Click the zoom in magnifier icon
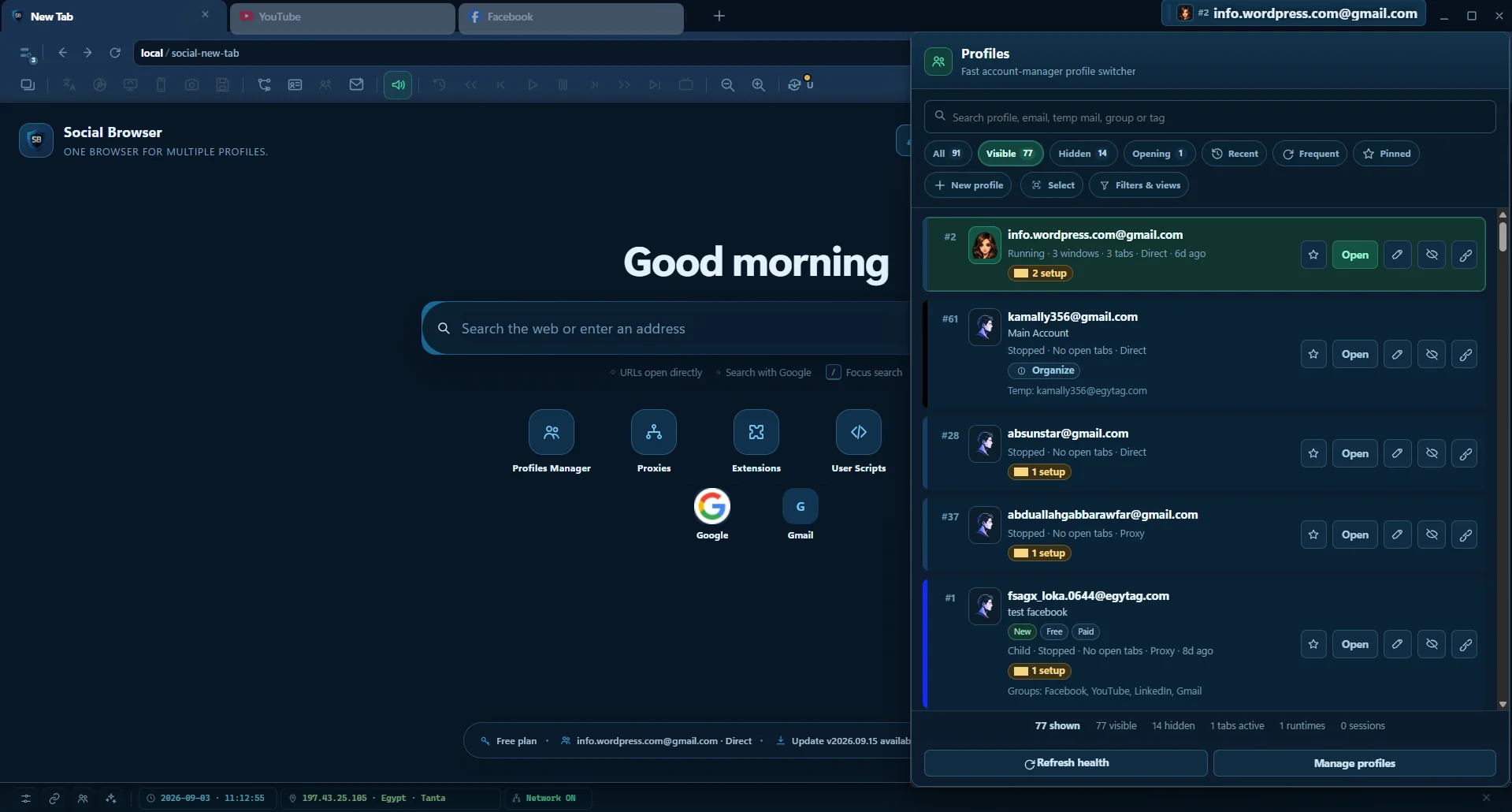Image resolution: width=1512 pixels, height=812 pixels. pyautogui.click(x=758, y=85)
